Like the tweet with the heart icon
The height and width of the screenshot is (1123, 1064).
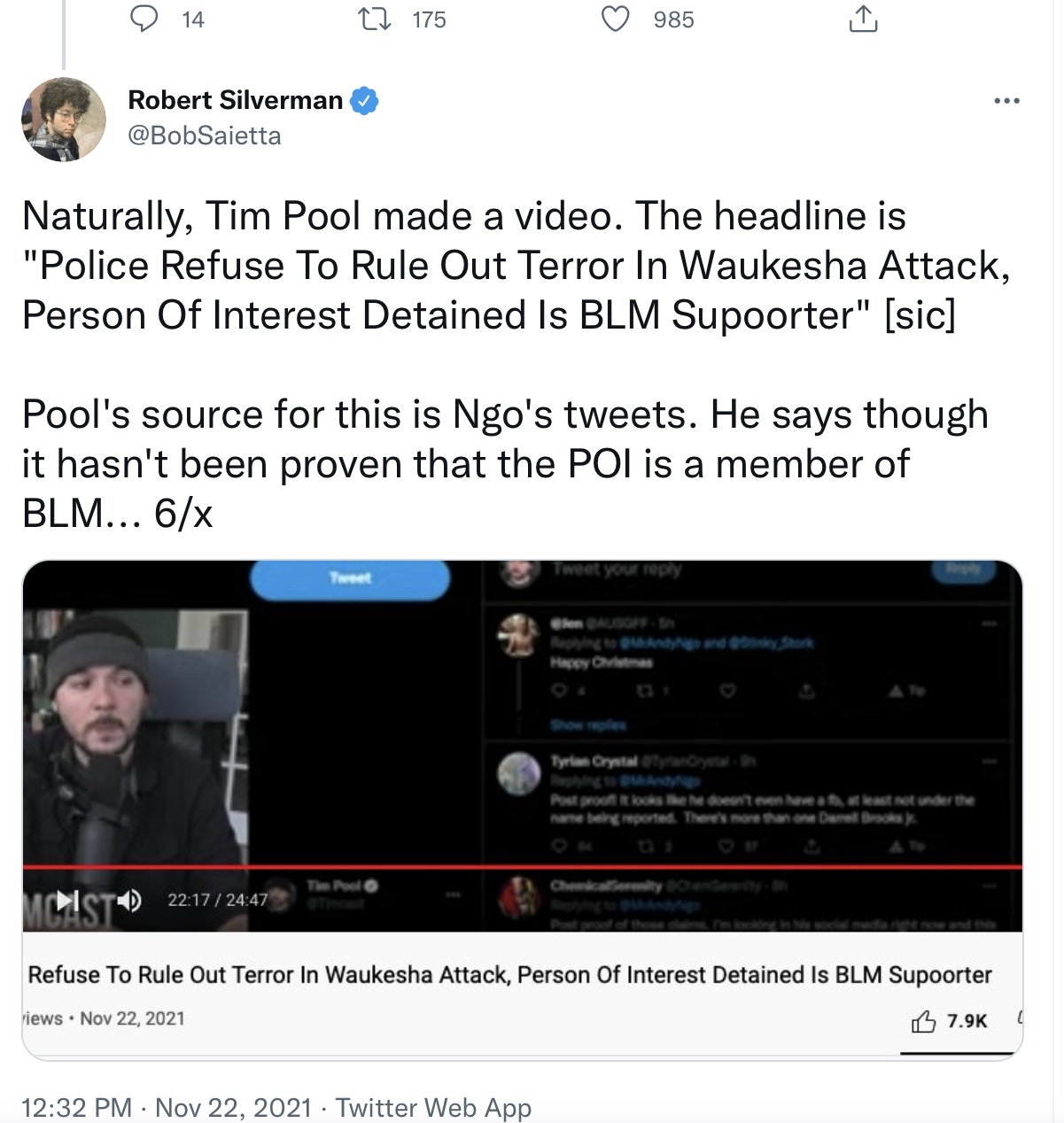(616, 19)
